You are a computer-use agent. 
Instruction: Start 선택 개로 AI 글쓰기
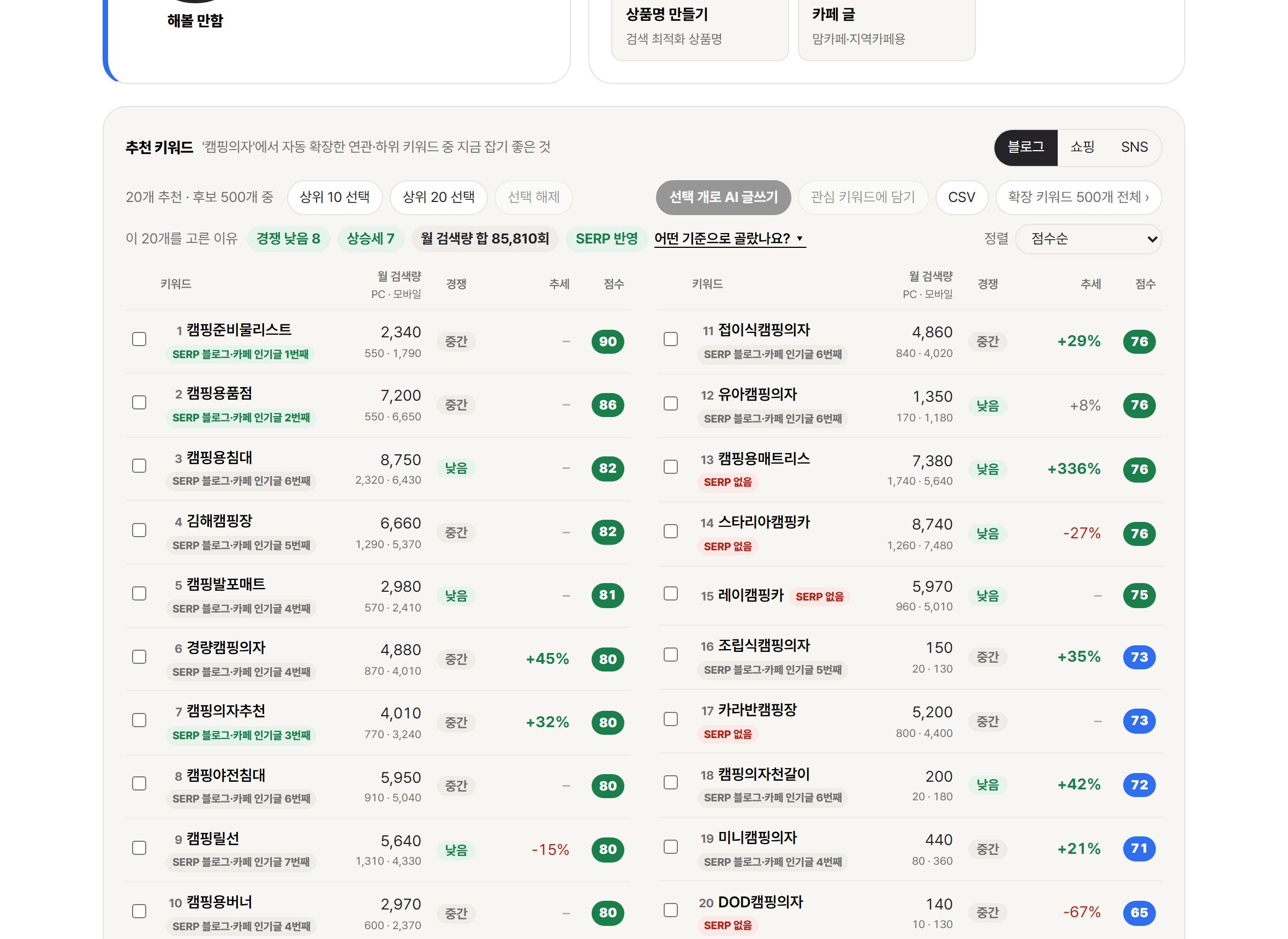tap(723, 197)
